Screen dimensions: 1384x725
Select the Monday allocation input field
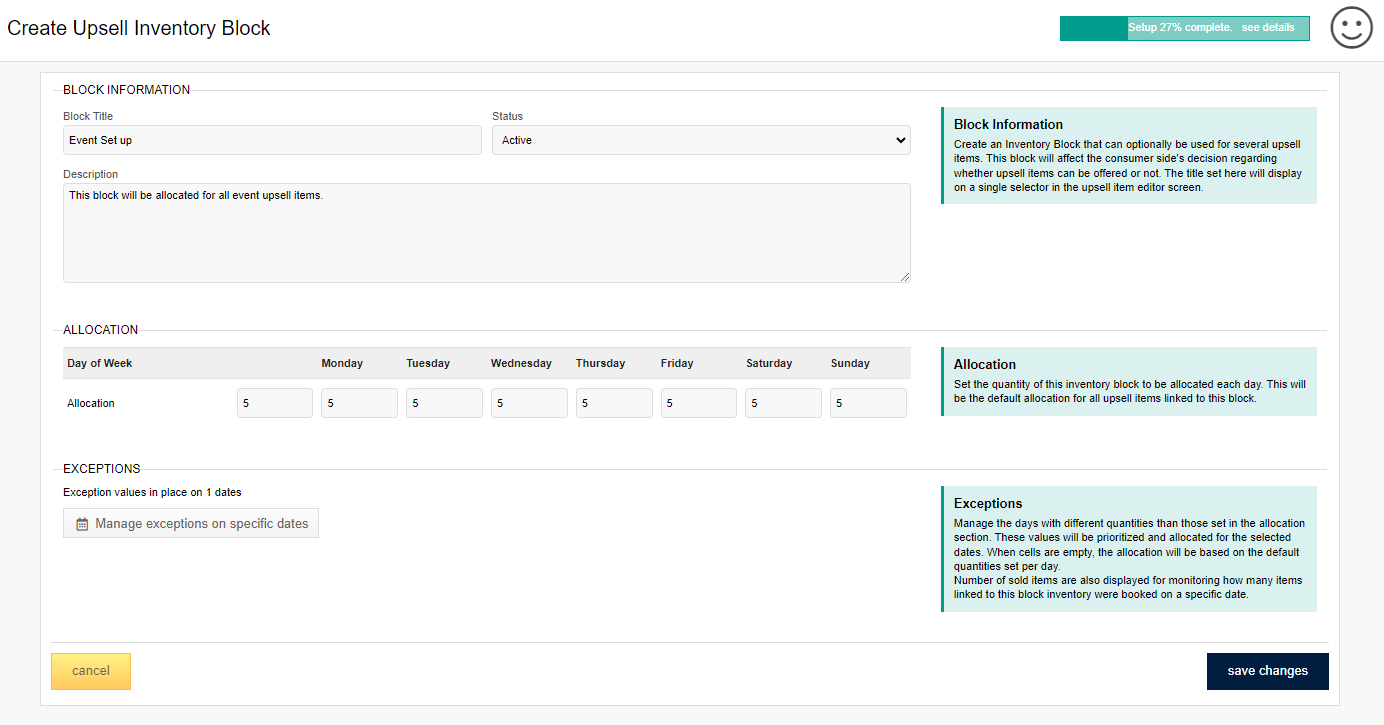pos(359,403)
